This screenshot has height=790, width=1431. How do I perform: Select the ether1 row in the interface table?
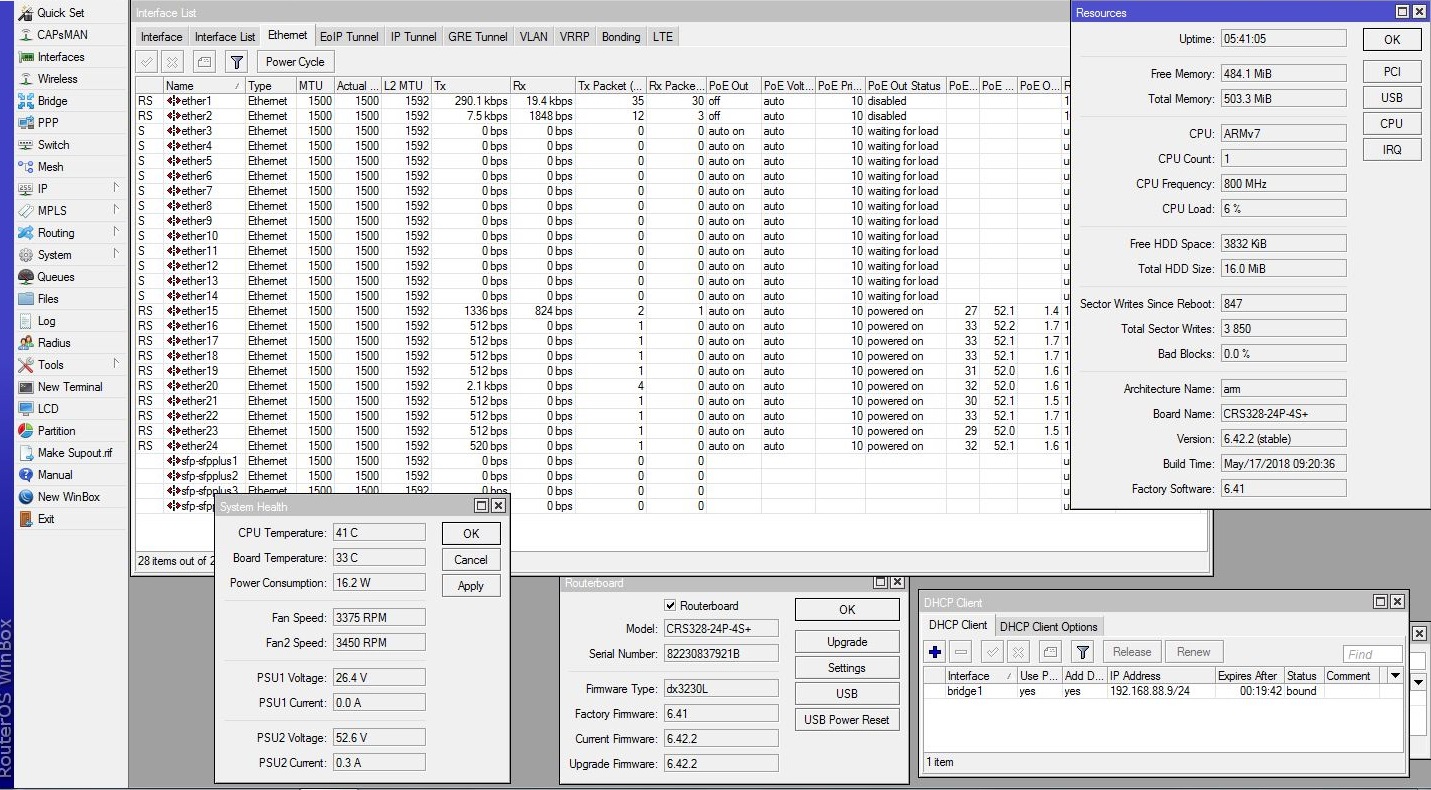pyautogui.click(x=603, y=101)
